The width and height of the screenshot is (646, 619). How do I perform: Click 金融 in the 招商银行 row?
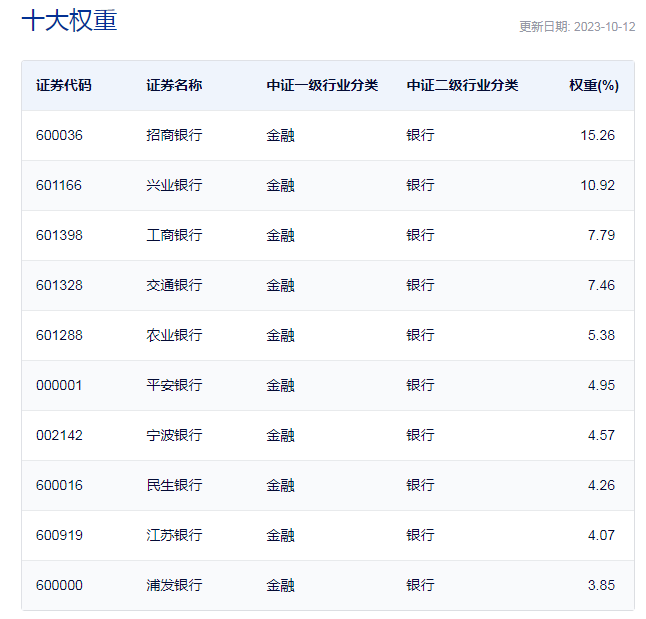pos(281,135)
